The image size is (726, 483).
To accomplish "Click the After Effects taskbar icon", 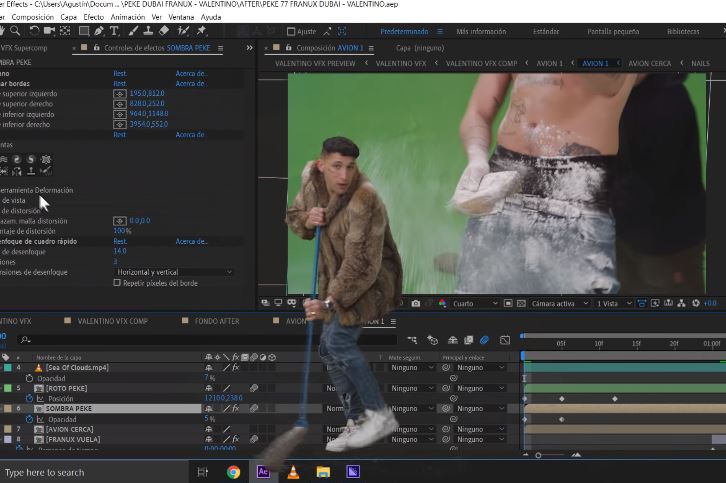I will (x=263, y=472).
